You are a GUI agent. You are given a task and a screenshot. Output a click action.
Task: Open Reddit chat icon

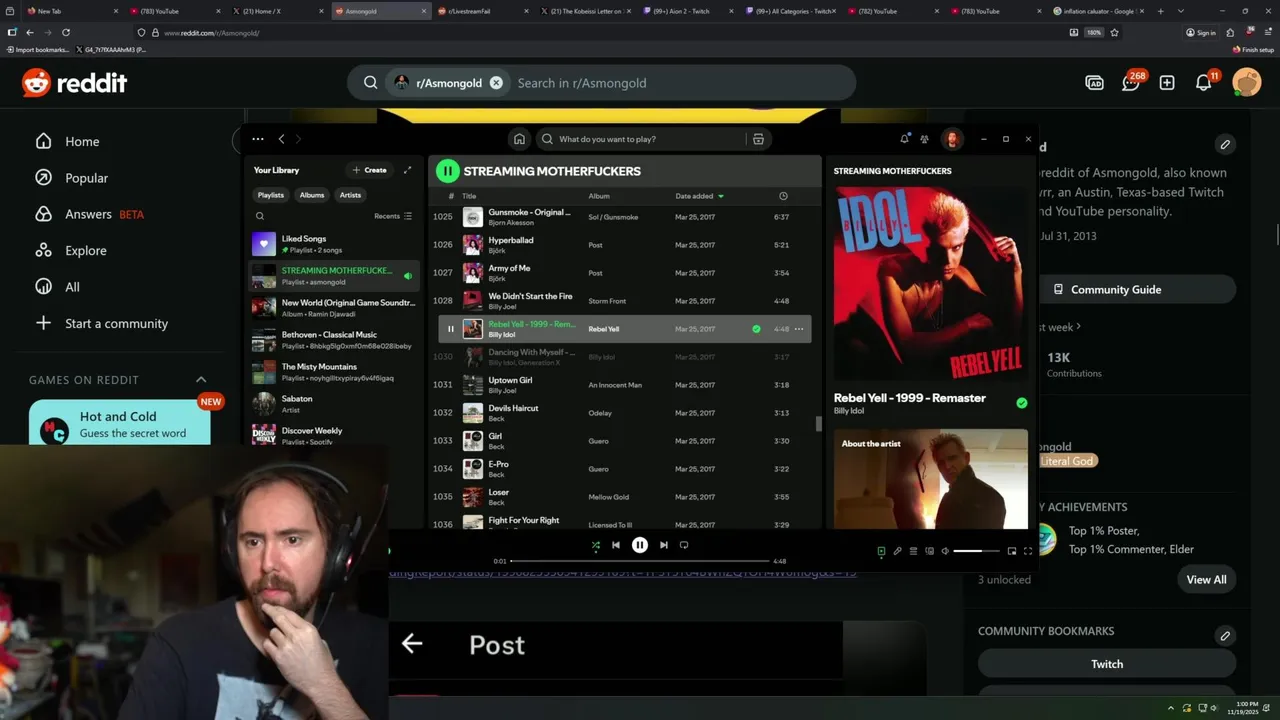point(1131,83)
